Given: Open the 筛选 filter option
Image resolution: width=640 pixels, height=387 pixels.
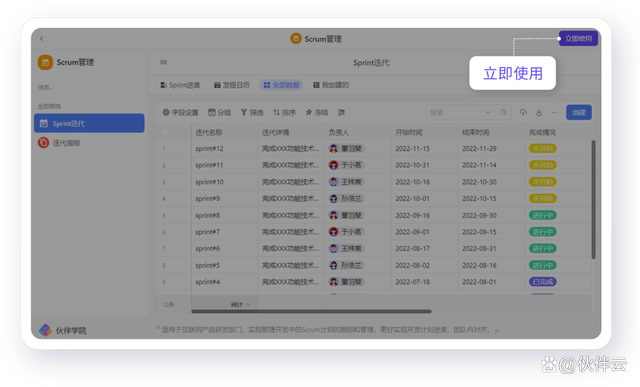Looking at the screenshot, I should coord(252,112).
